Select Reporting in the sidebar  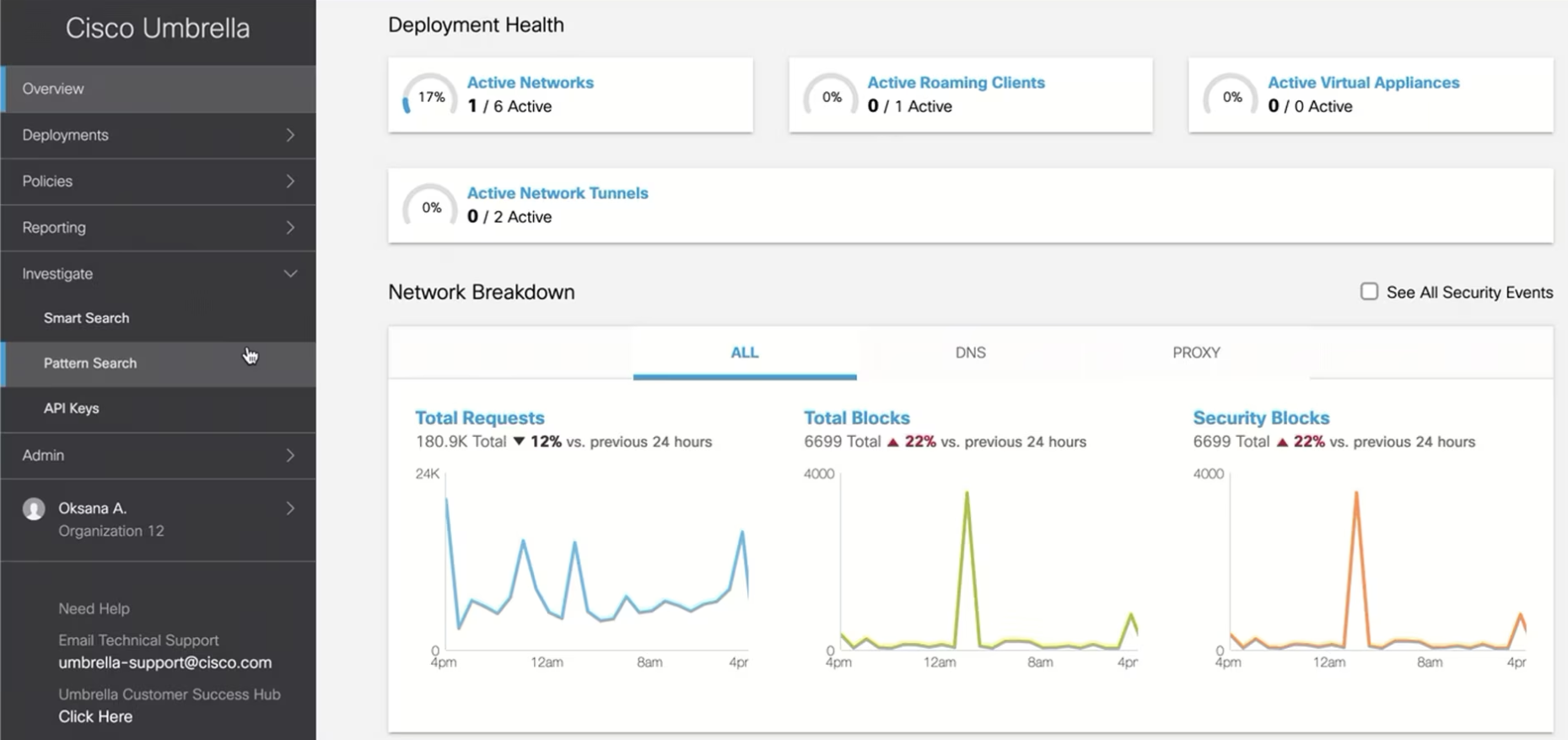158,228
